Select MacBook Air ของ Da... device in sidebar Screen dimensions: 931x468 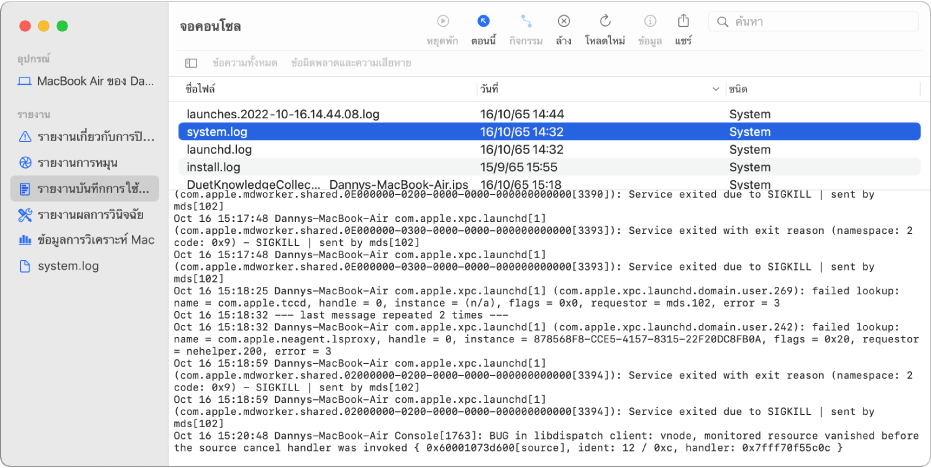pyautogui.click(x=84, y=81)
